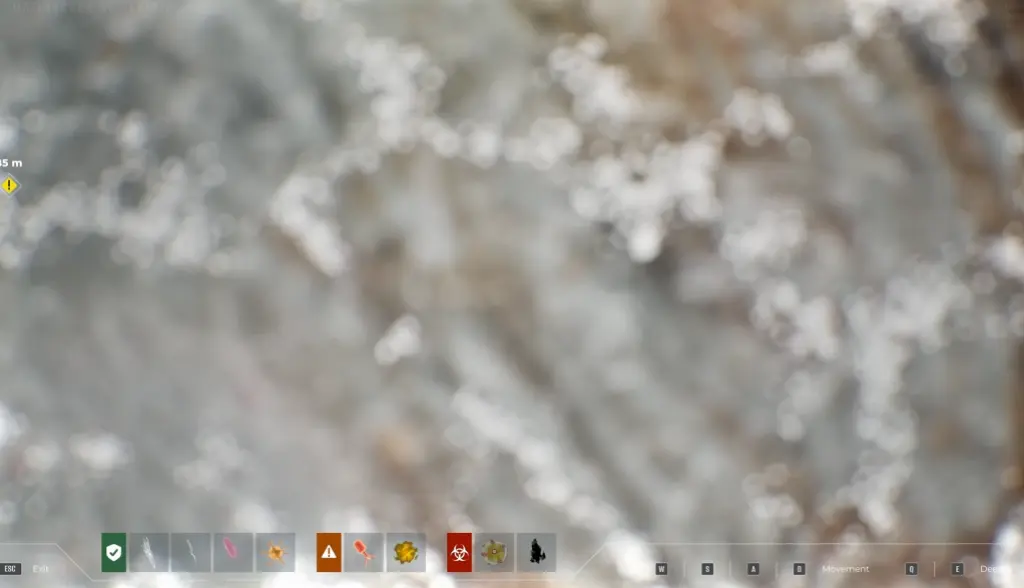This screenshot has width=1024, height=588.
Task: Click the Q key hint
Action: pos(912,569)
